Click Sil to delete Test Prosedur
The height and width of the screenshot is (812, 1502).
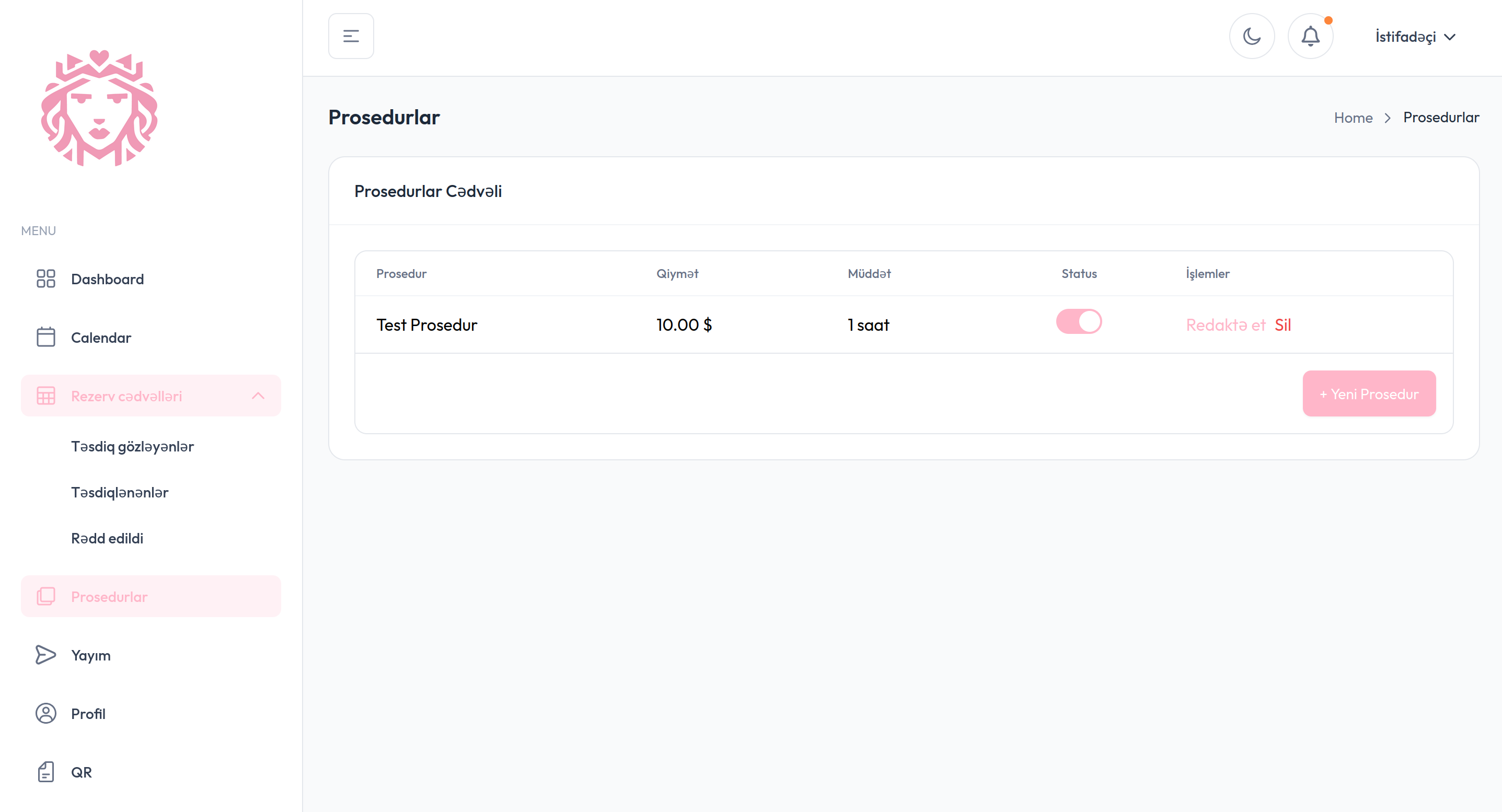pyautogui.click(x=1282, y=324)
